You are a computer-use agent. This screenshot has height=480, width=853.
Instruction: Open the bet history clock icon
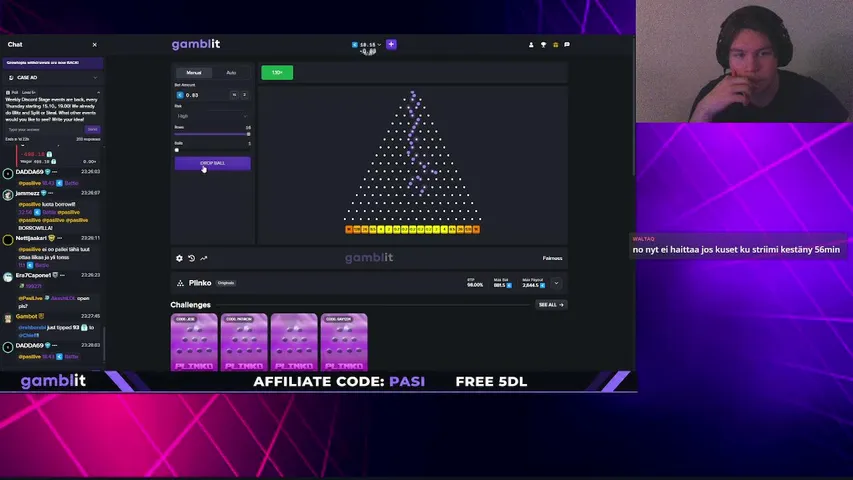pyautogui.click(x=191, y=258)
